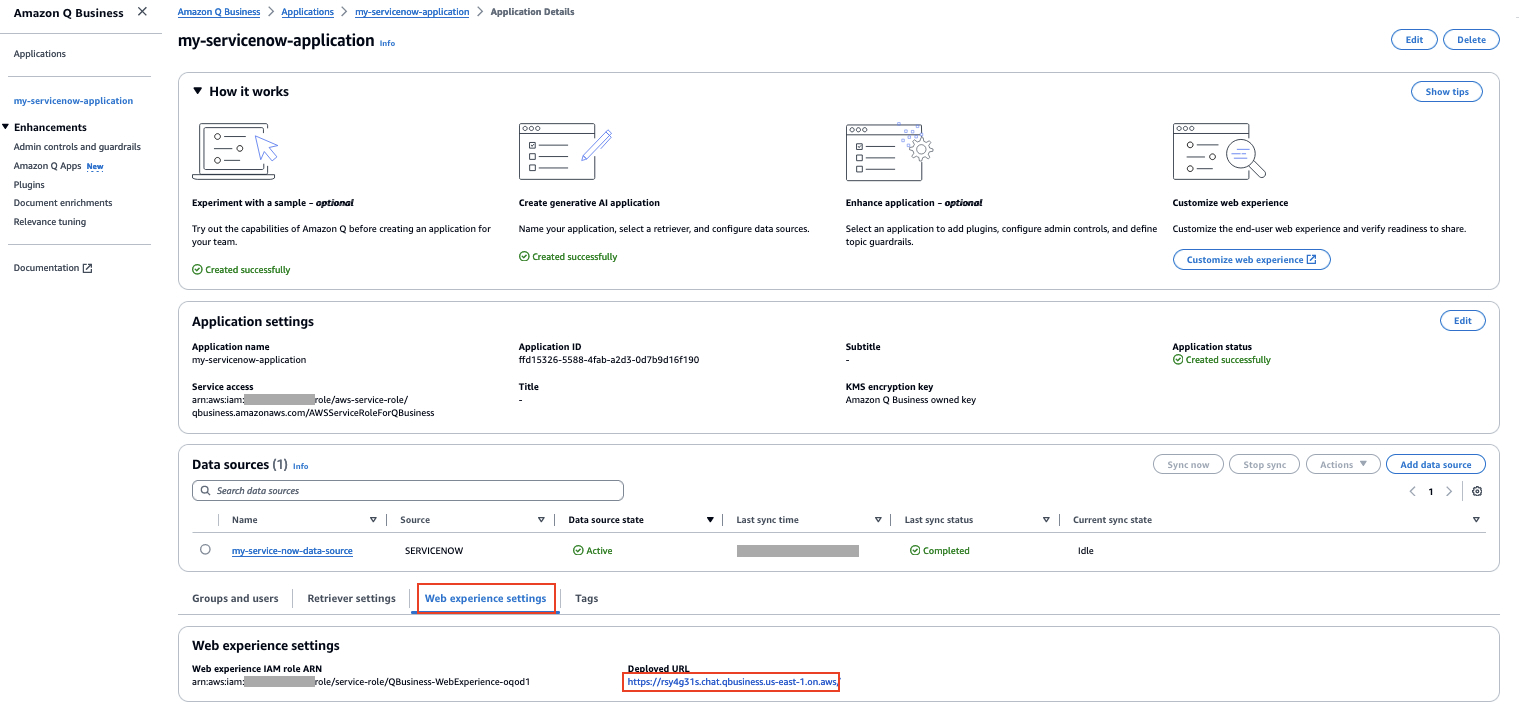Image resolution: width=1519 pixels, height=708 pixels.
Task: Click the Applications breadcrumb link
Action: 307,12
